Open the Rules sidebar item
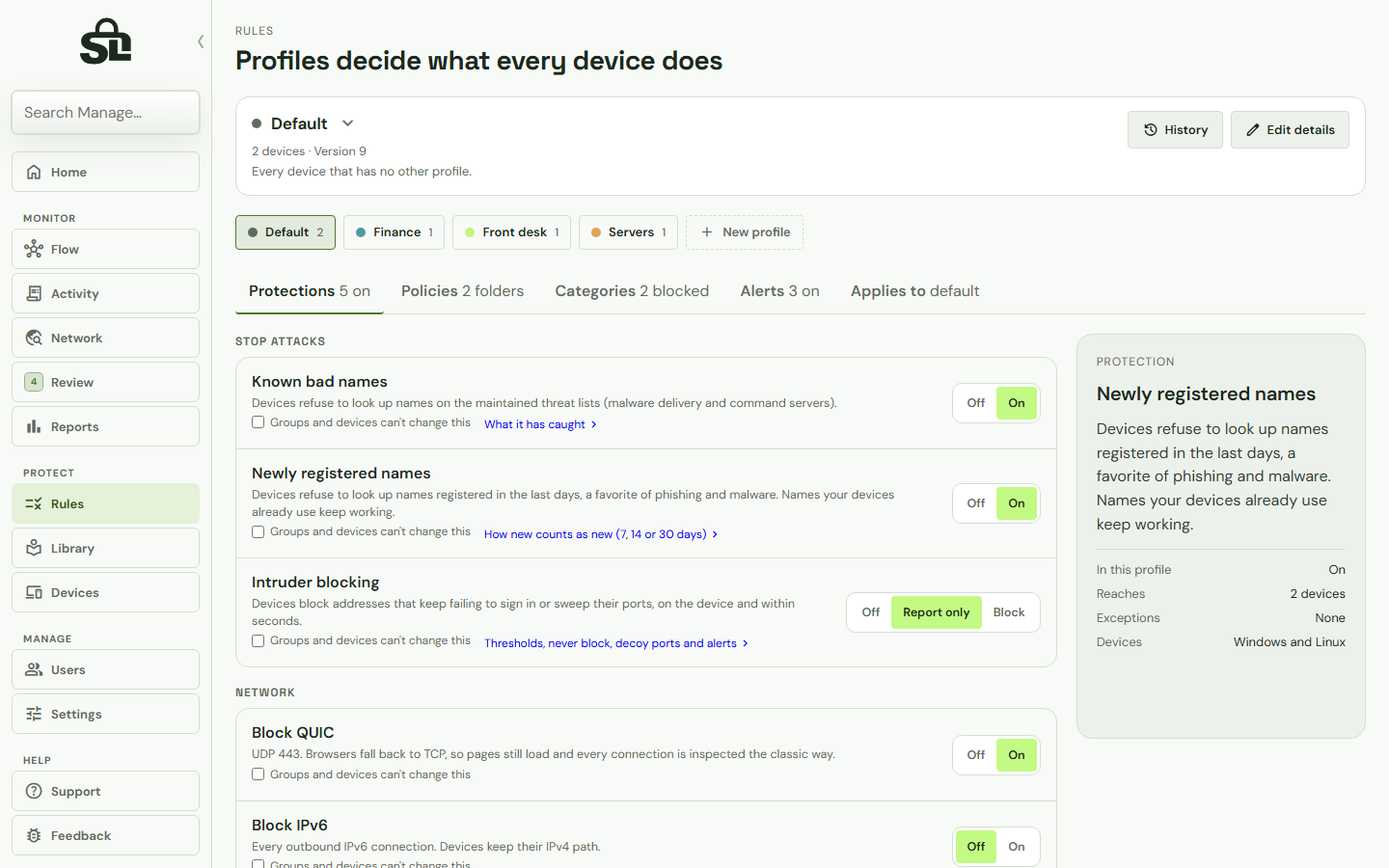 (106, 503)
